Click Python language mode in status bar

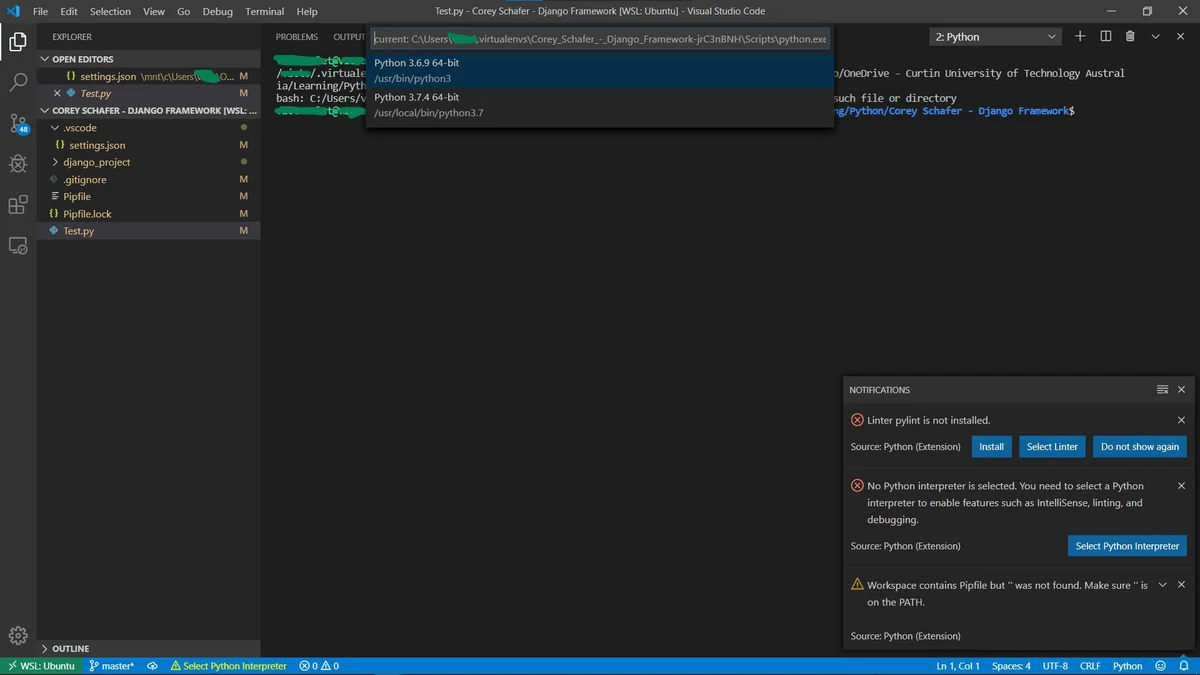(1128, 666)
